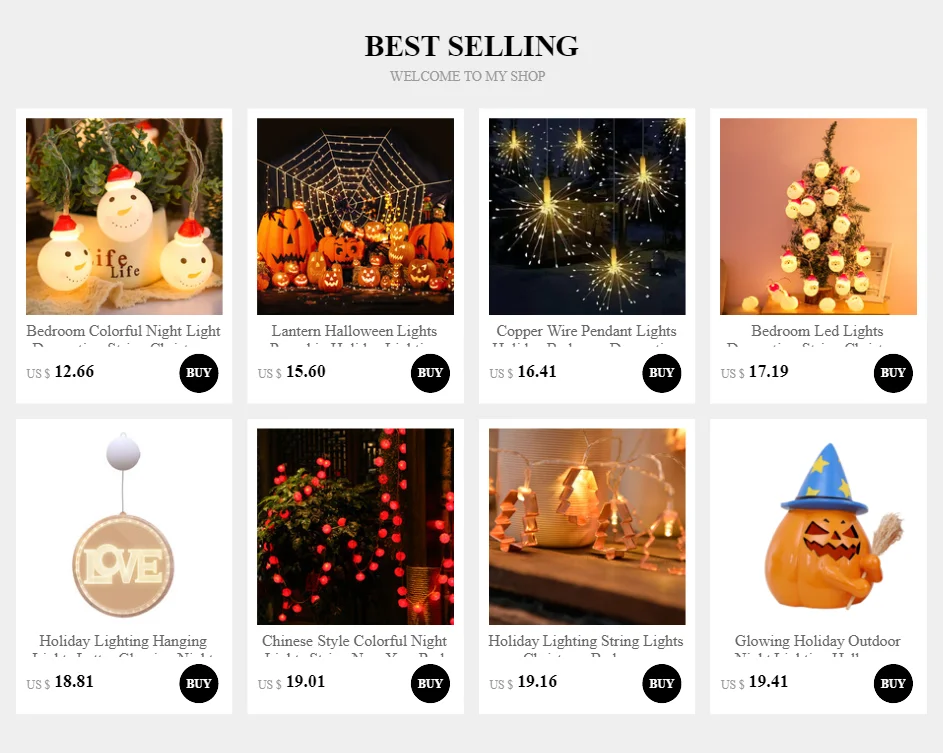Click BUY for Chinese Style Colorful Night lights

(430, 683)
